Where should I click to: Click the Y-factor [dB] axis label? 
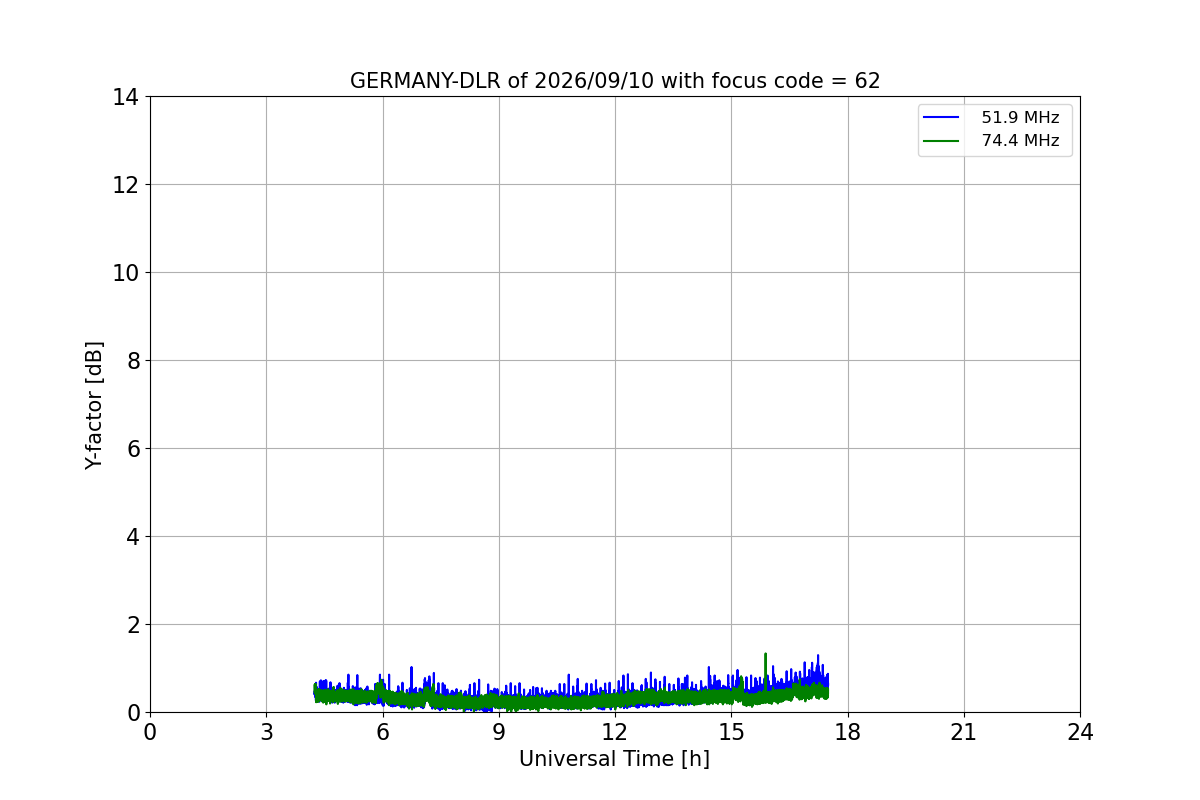[x=94, y=405]
